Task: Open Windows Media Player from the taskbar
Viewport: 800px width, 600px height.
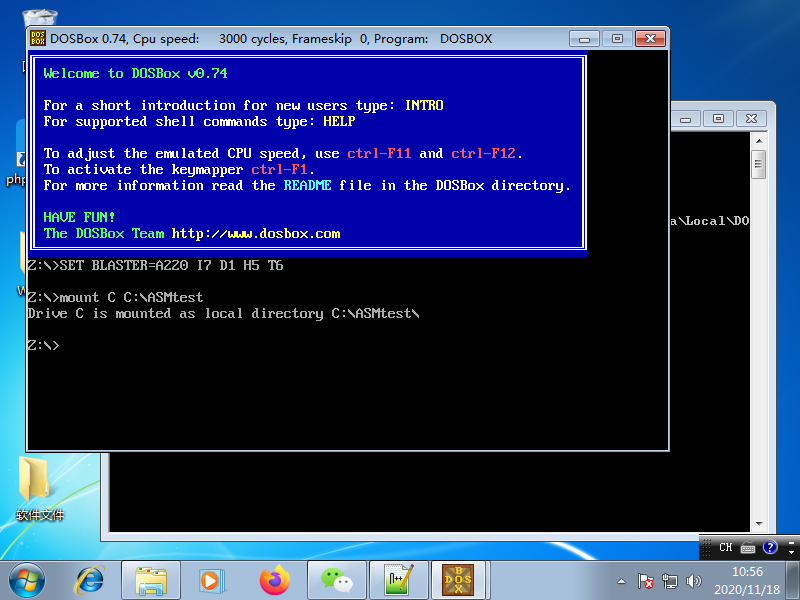Action: coord(212,581)
